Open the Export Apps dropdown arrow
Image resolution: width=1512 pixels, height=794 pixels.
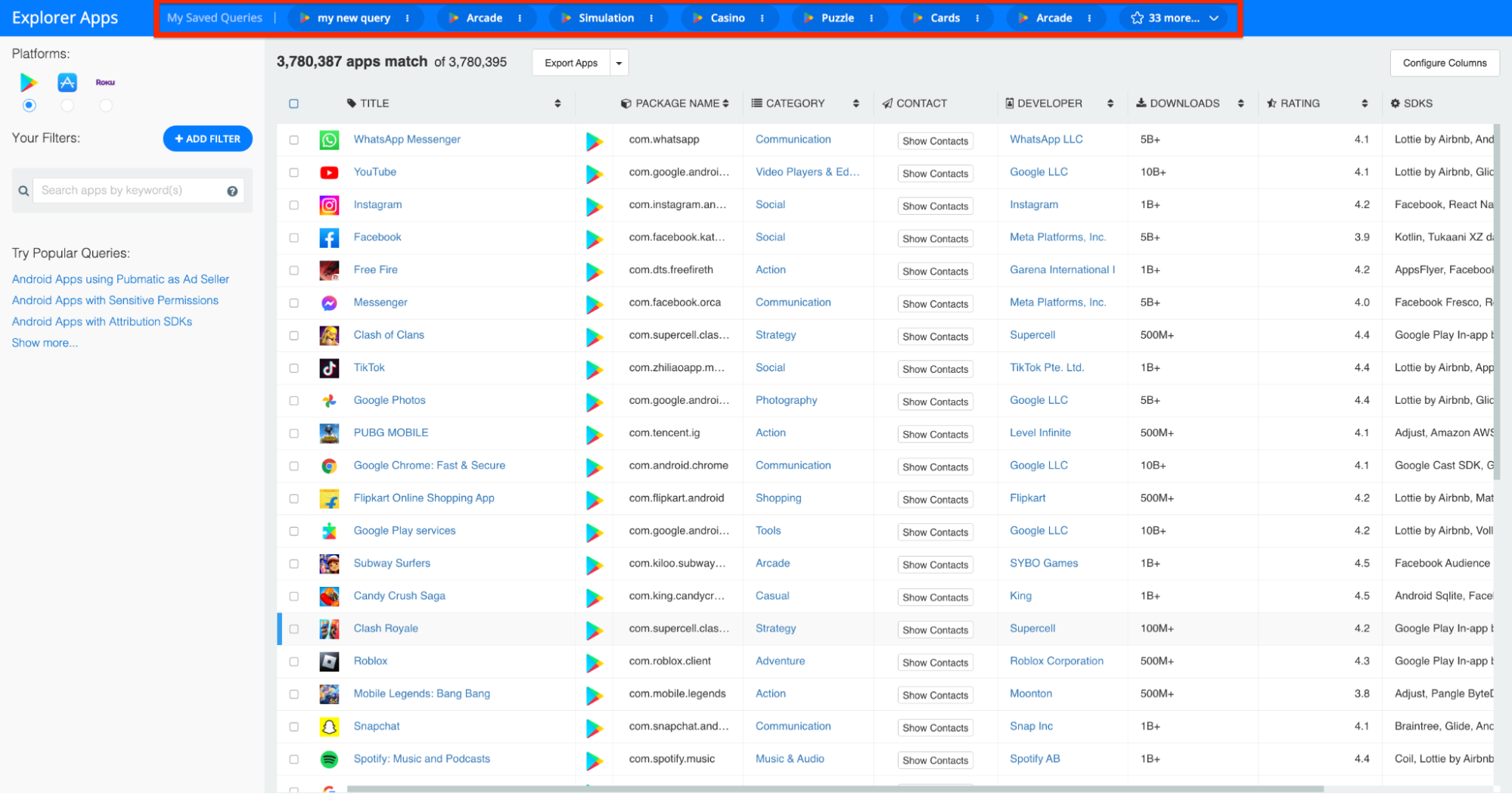[x=619, y=63]
